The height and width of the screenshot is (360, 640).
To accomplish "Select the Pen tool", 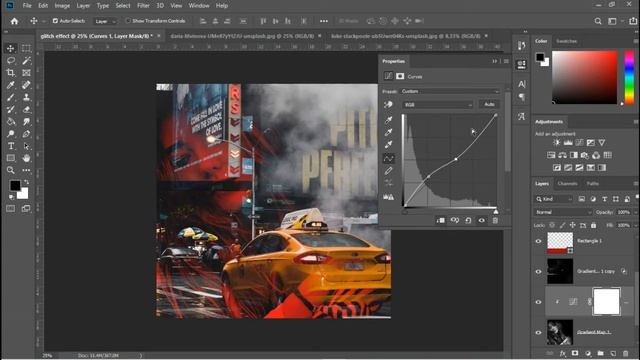I will [26, 134].
